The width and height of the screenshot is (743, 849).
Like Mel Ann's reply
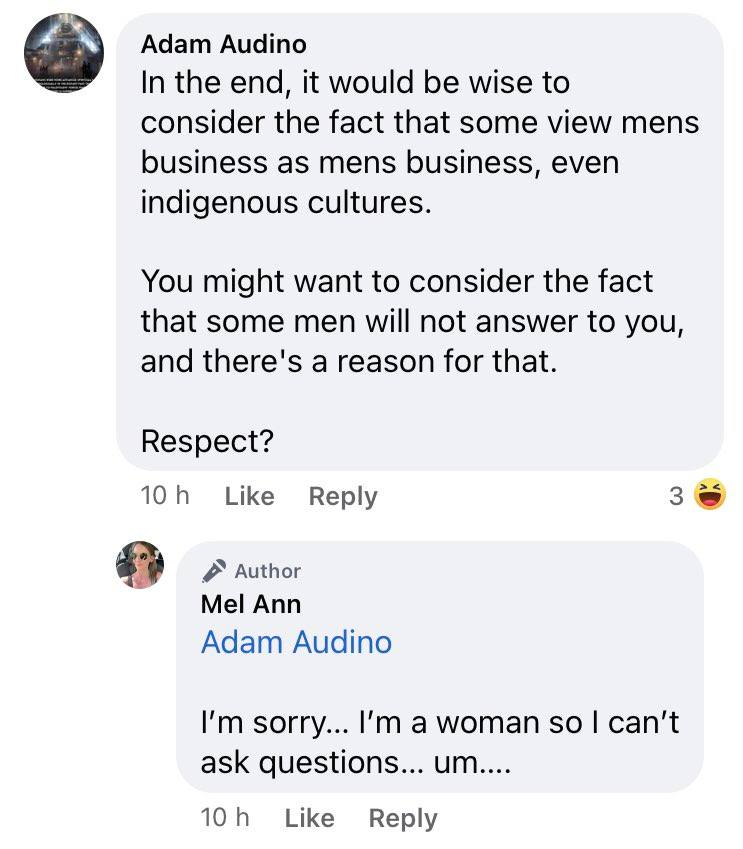tap(309, 818)
